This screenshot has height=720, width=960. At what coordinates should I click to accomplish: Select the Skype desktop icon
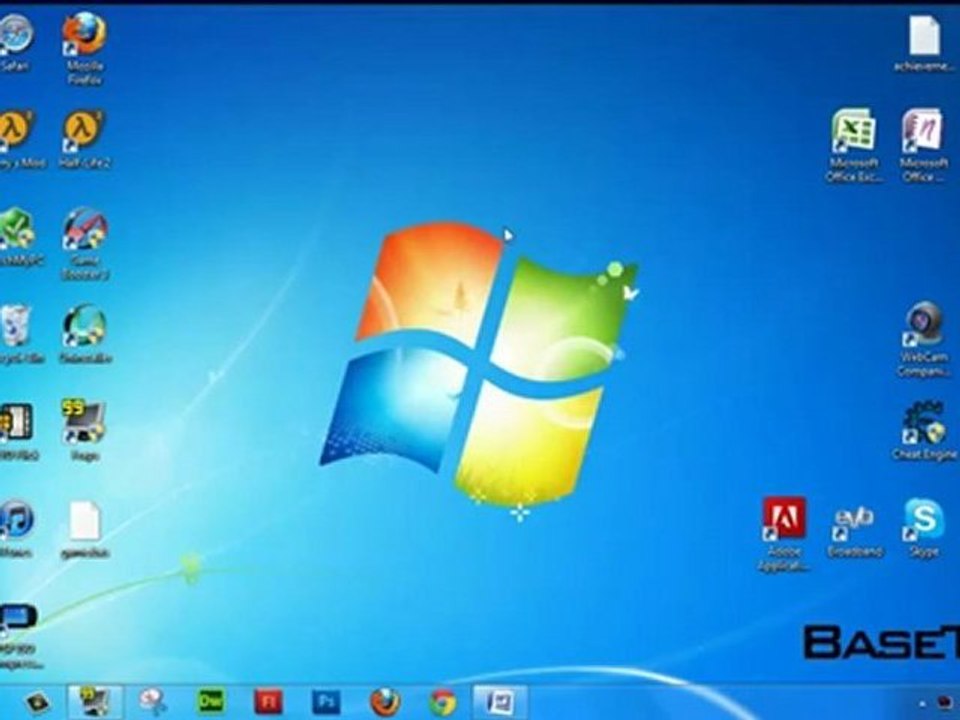923,528
